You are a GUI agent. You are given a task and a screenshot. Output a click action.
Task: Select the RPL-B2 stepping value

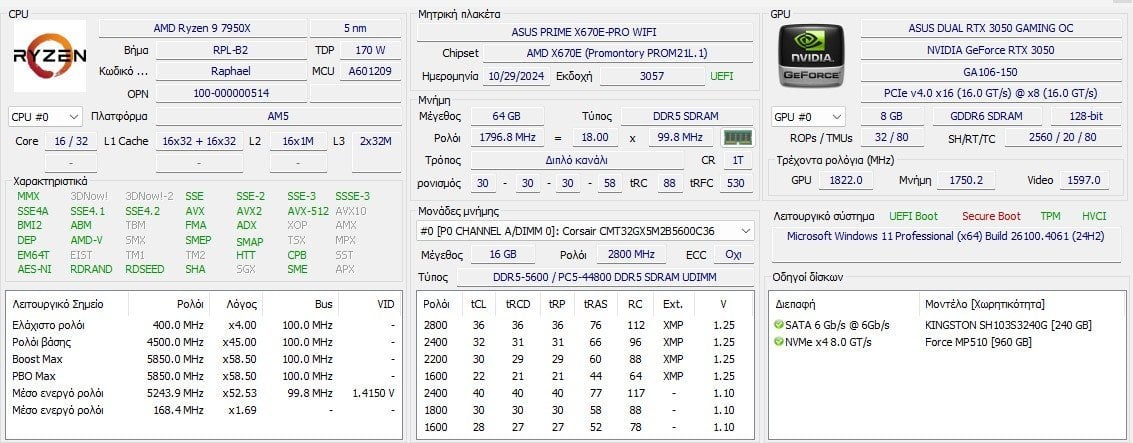pos(231,51)
